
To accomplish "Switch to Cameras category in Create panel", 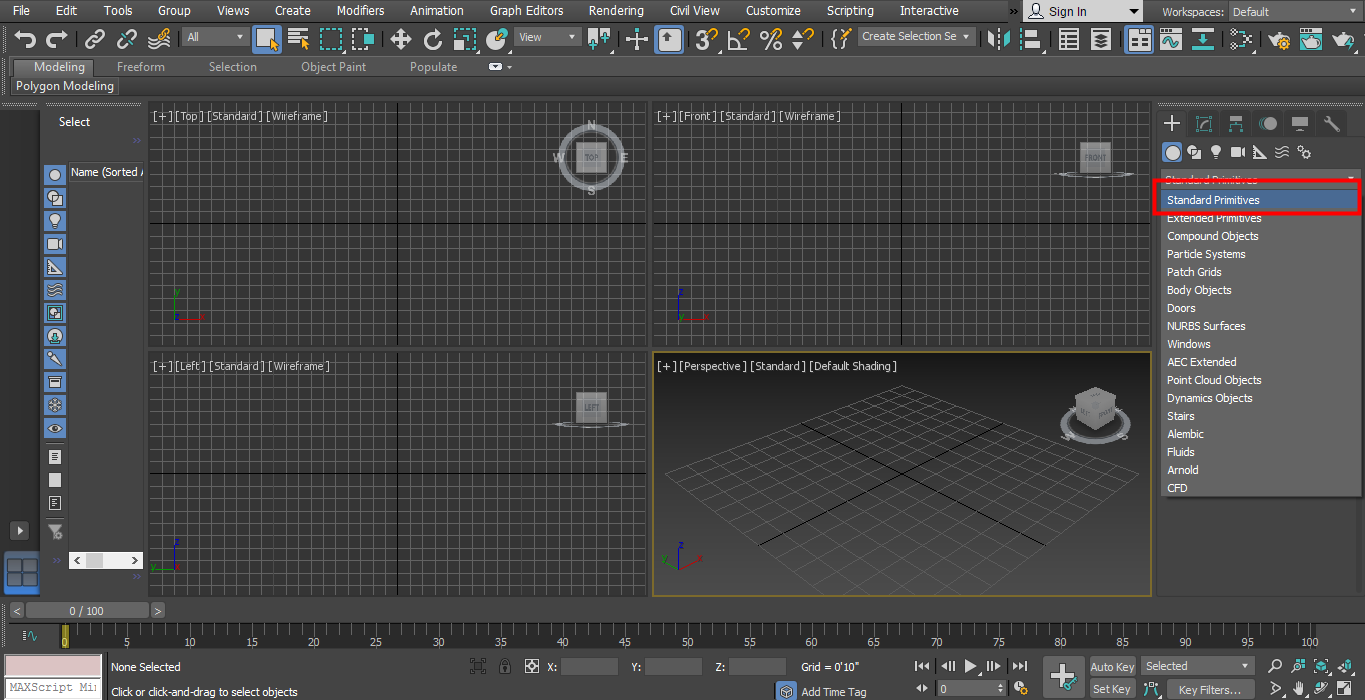I will tap(1238, 152).
